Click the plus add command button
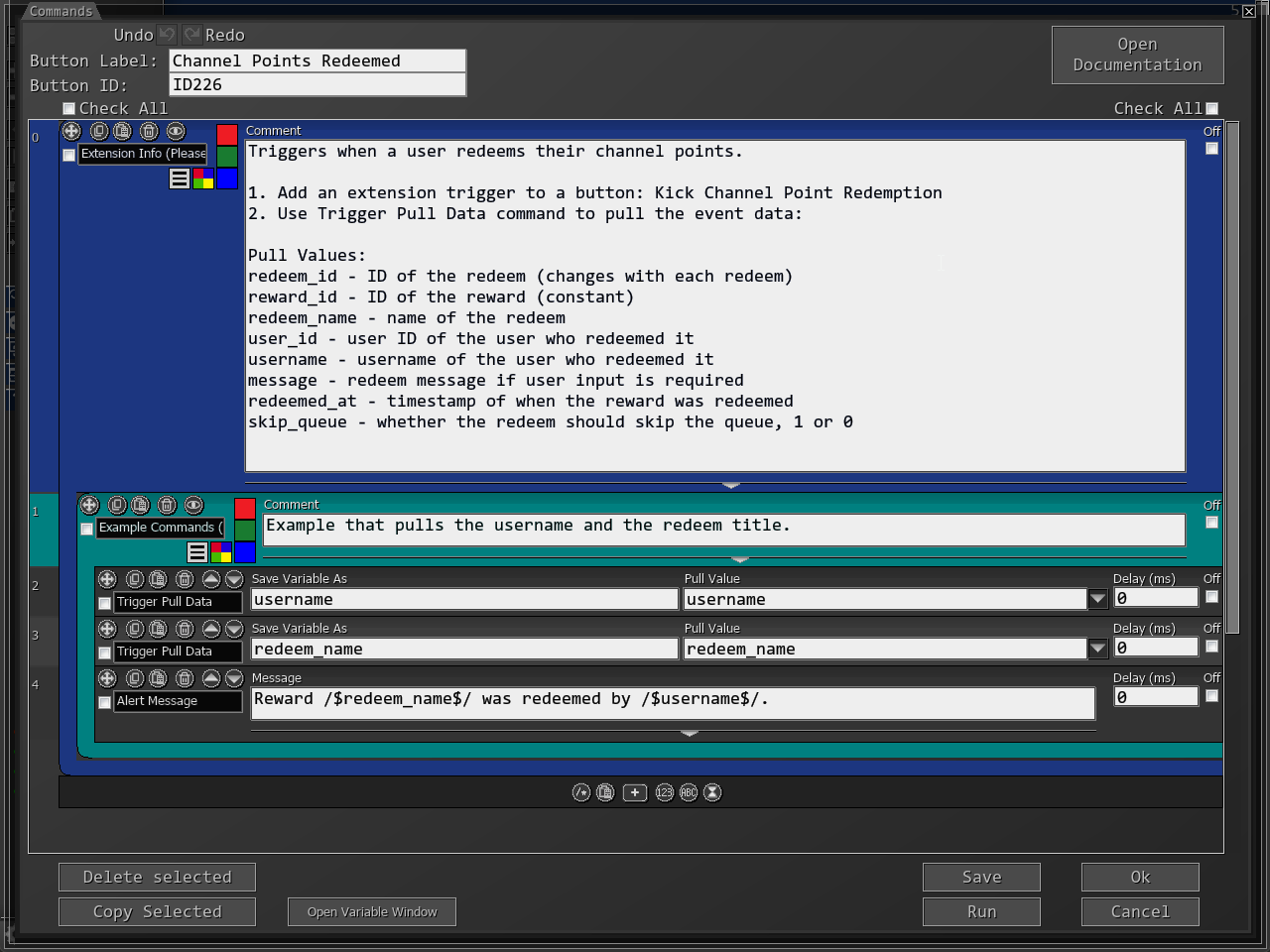This screenshot has width=1270, height=952. point(635,792)
